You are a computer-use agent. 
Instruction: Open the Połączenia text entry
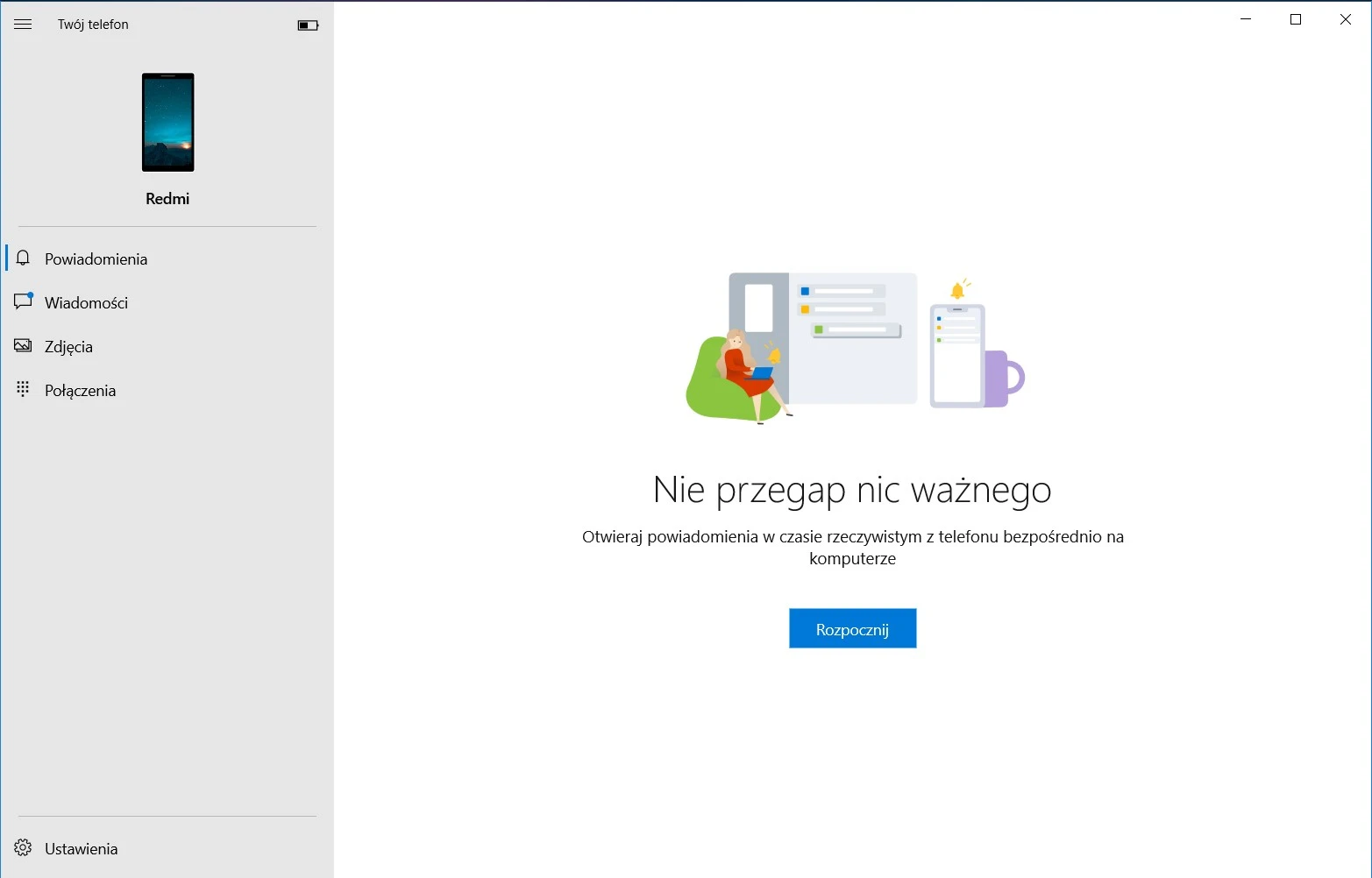click(80, 391)
